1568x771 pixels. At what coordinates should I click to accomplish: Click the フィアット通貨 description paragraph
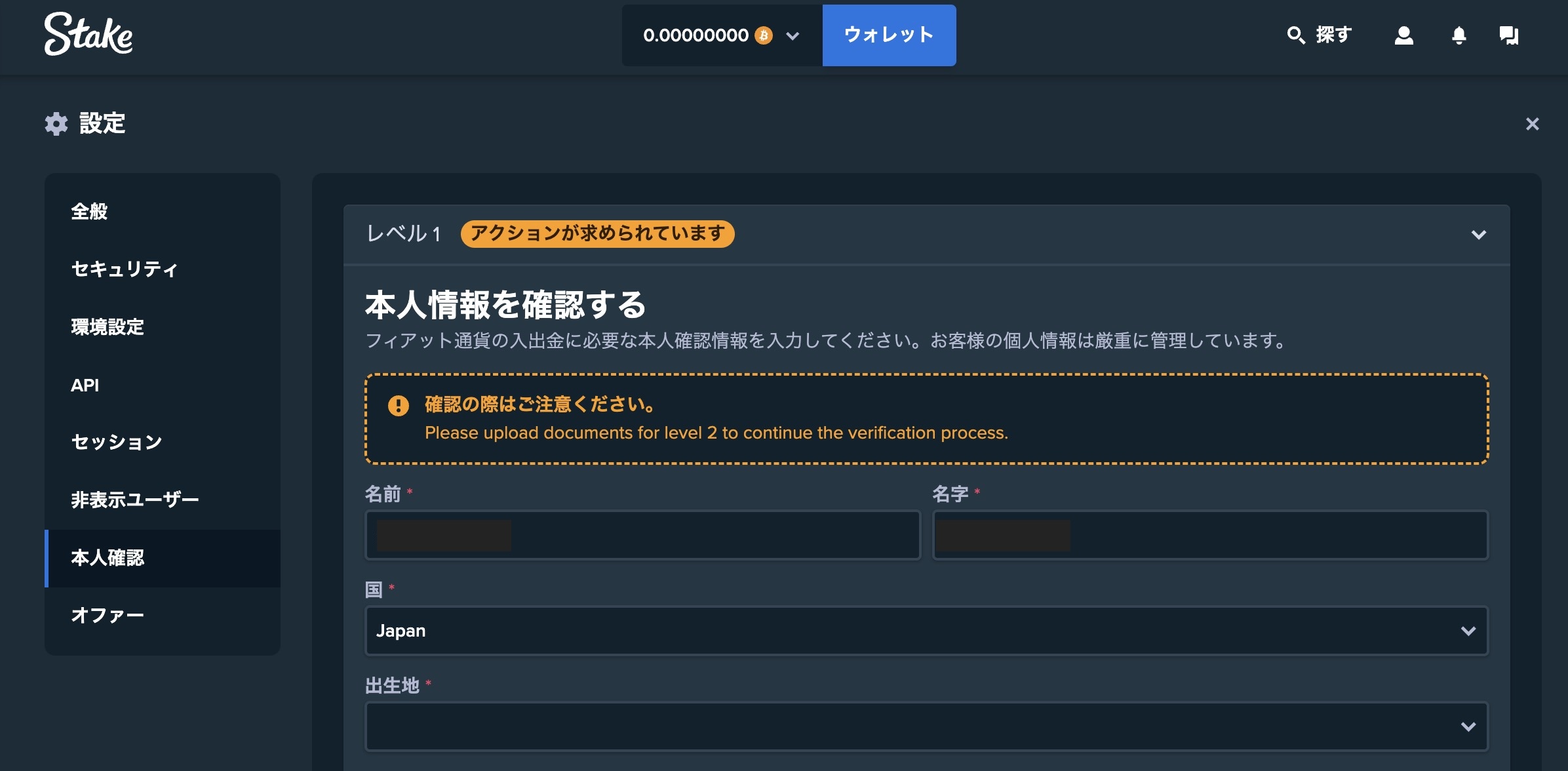826,341
